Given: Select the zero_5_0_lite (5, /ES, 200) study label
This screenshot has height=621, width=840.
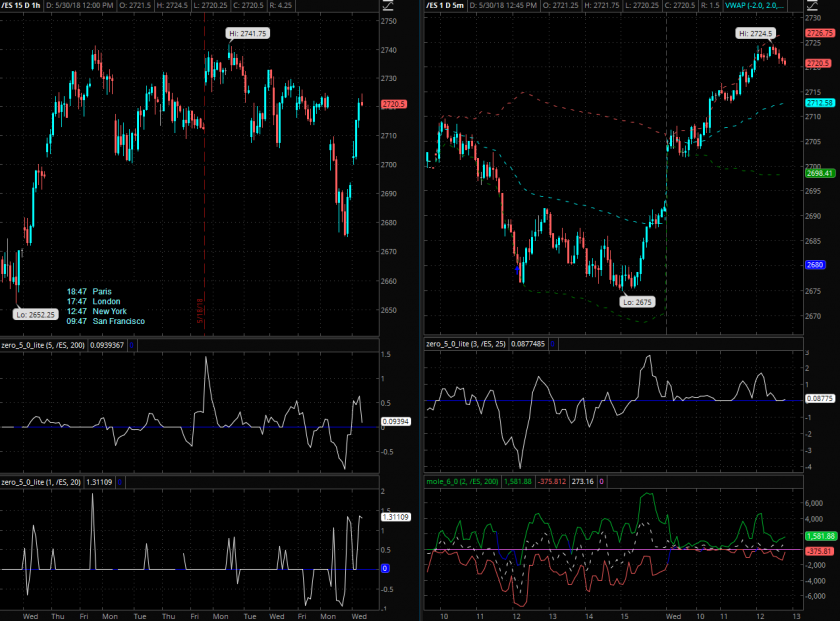Looking at the screenshot, I should [x=43, y=345].
